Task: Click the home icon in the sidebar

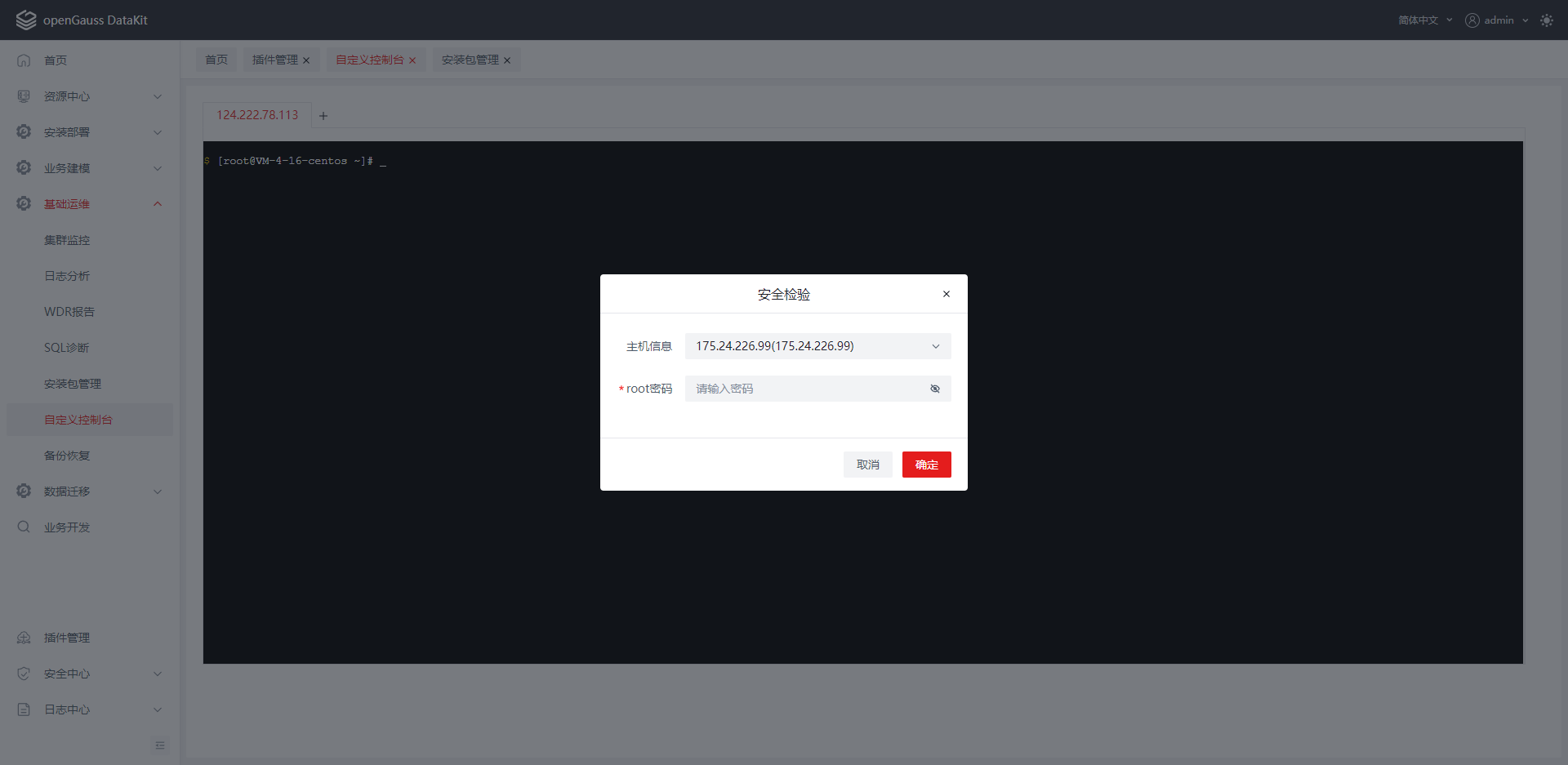Action: [x=24, y=60]
